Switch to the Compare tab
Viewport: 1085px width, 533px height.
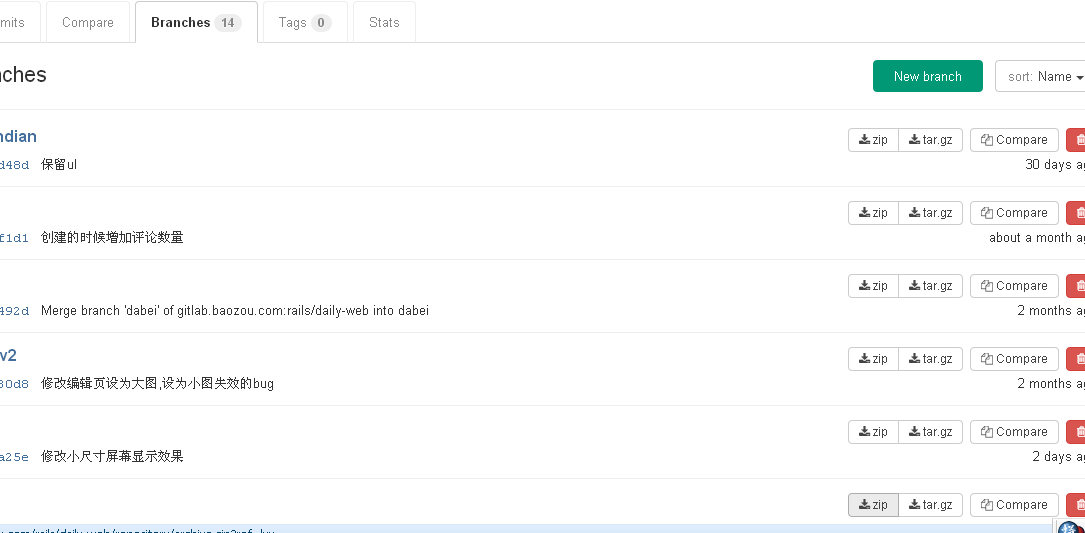point(88,22)
